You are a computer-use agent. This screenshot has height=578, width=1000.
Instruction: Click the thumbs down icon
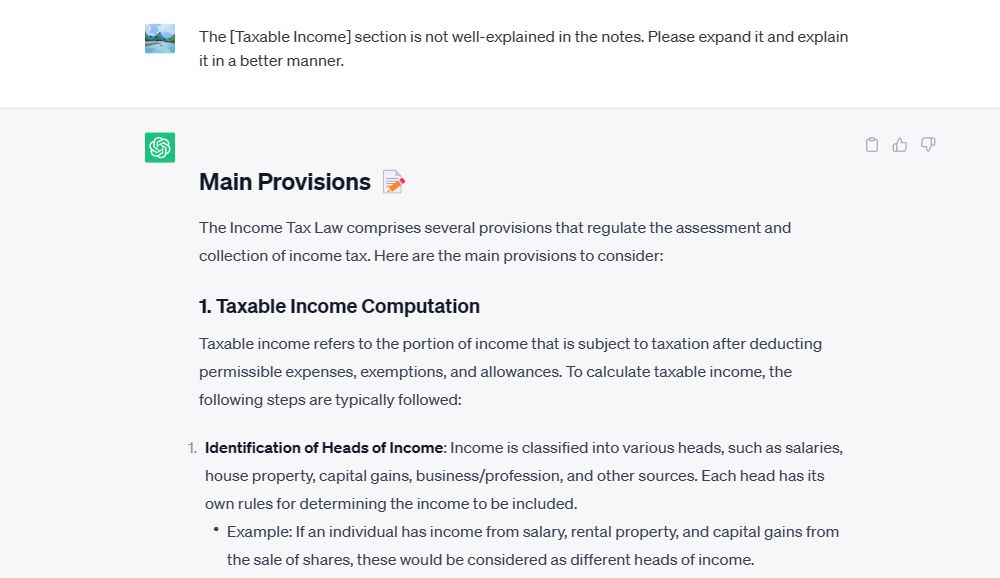[x=928, y=145]
